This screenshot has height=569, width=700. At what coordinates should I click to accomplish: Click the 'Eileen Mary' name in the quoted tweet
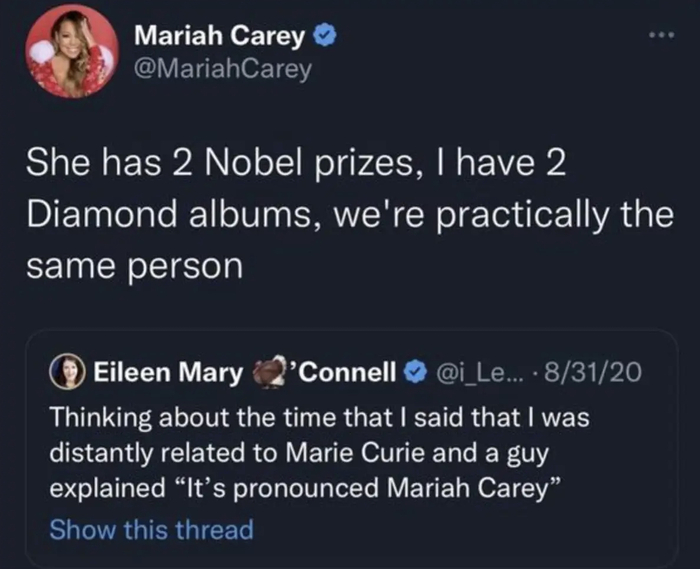[166, 375]
